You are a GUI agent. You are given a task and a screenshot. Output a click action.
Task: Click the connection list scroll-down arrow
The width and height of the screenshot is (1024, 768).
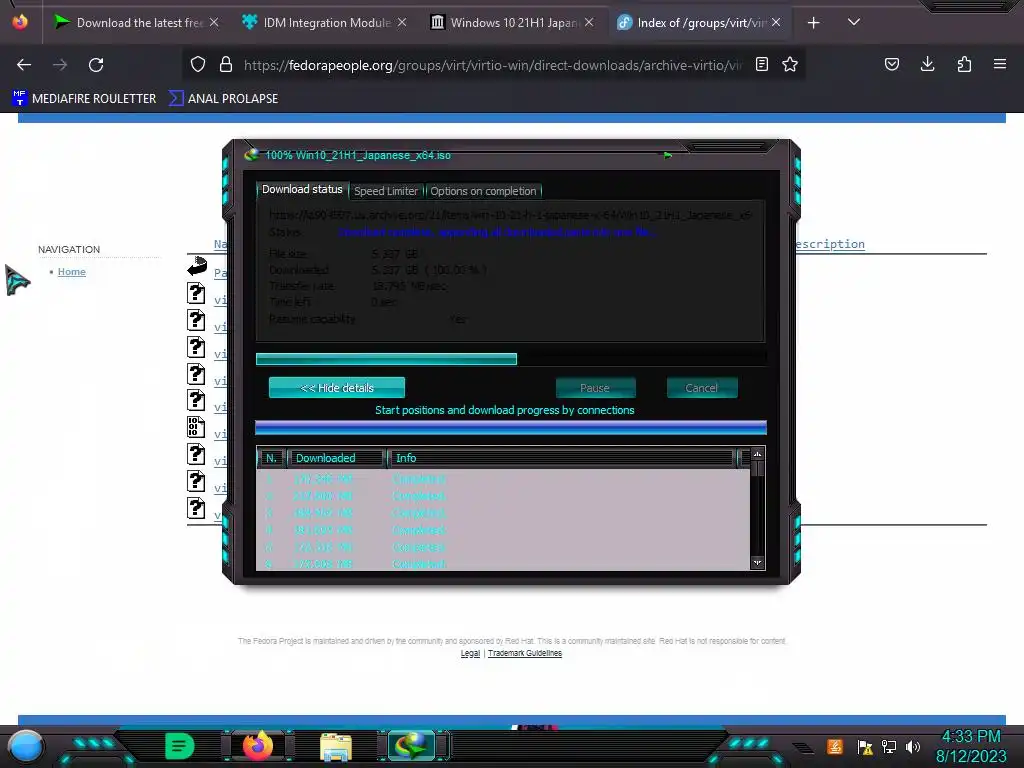(758, 563)
